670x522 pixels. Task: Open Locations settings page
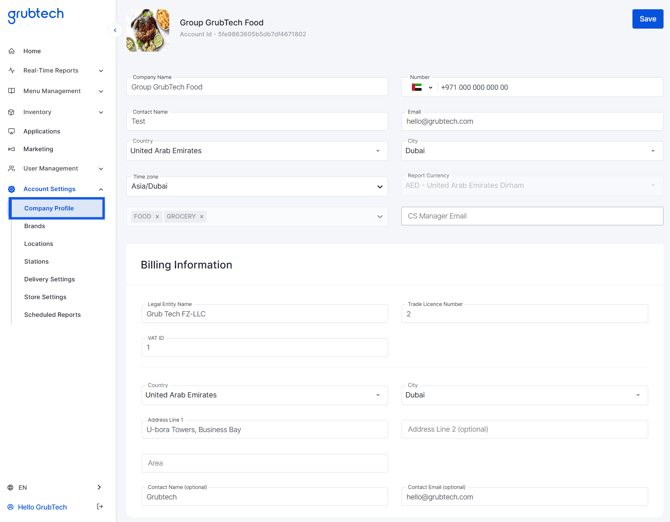(x=38, y=244)
